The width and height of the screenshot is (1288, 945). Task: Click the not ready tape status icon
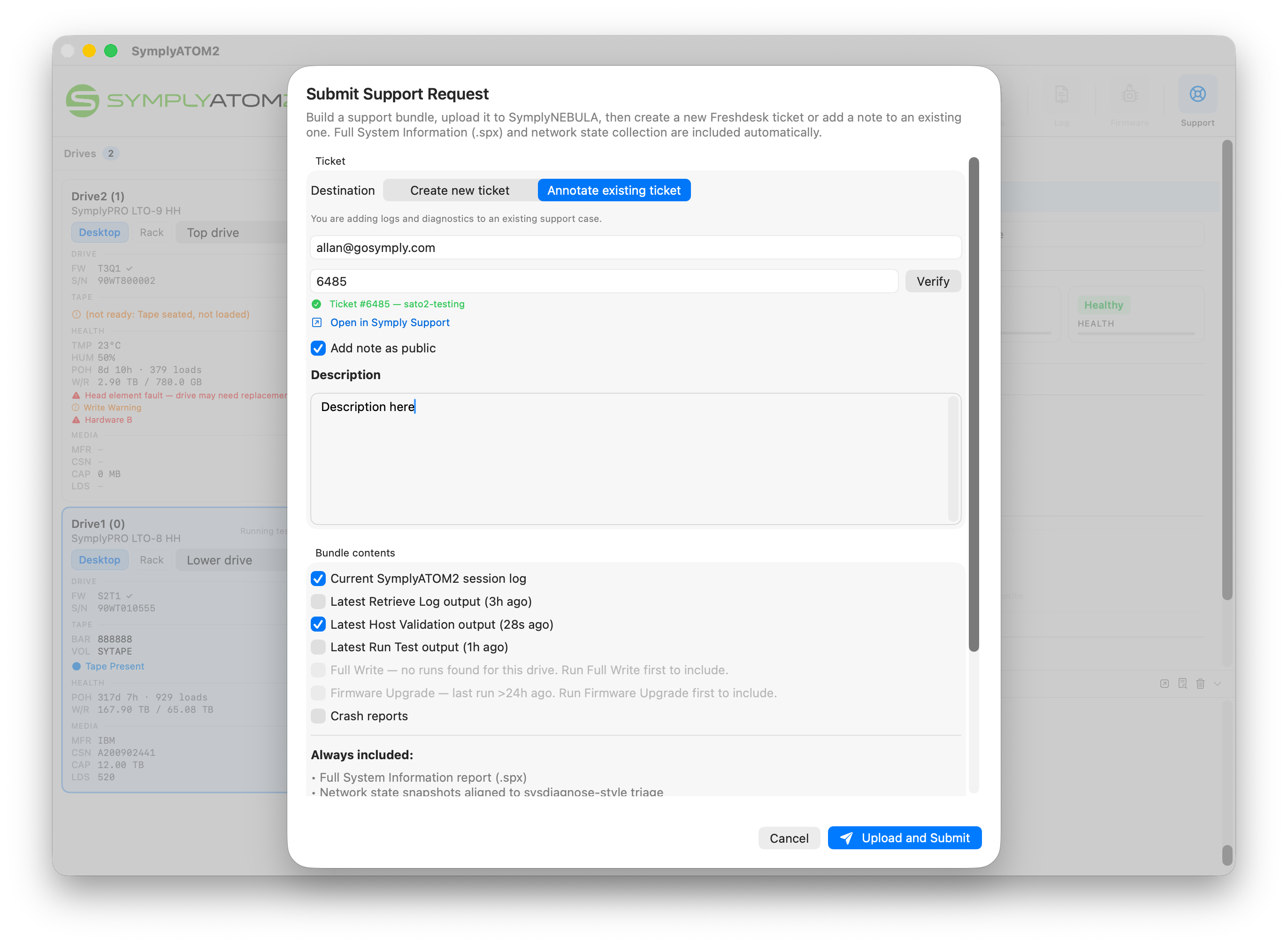76,315
